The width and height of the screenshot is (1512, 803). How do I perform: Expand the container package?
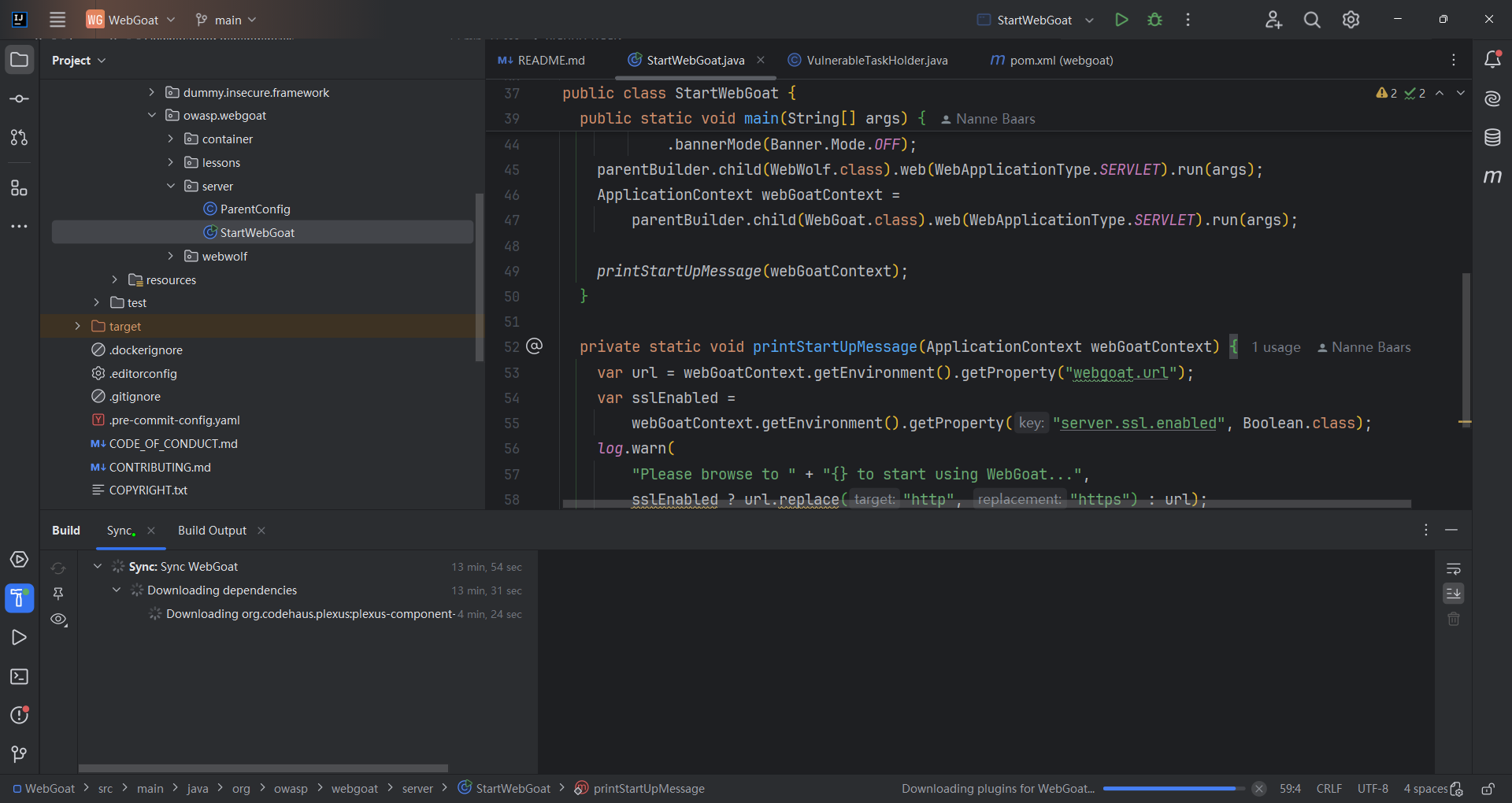click(170, 139)
